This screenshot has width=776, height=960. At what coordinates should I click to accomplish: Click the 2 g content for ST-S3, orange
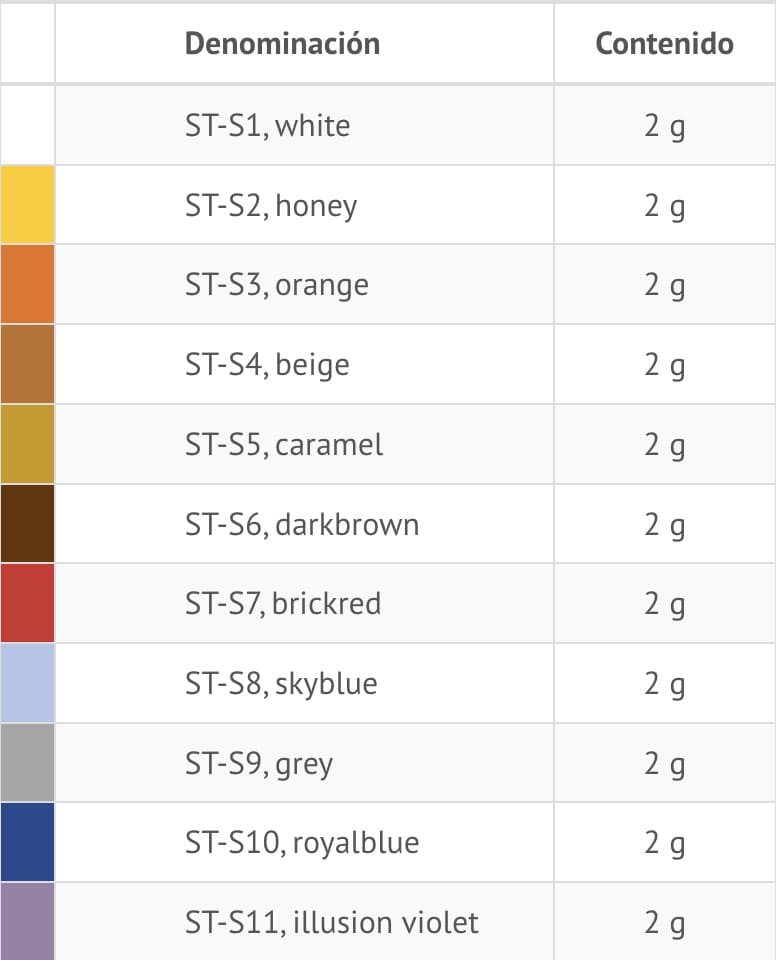tap(664, 286)
